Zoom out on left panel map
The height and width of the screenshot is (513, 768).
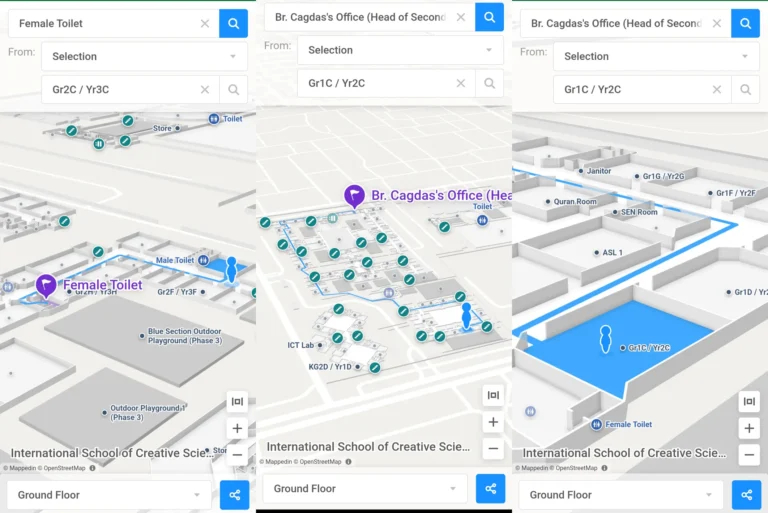point(237,455)
